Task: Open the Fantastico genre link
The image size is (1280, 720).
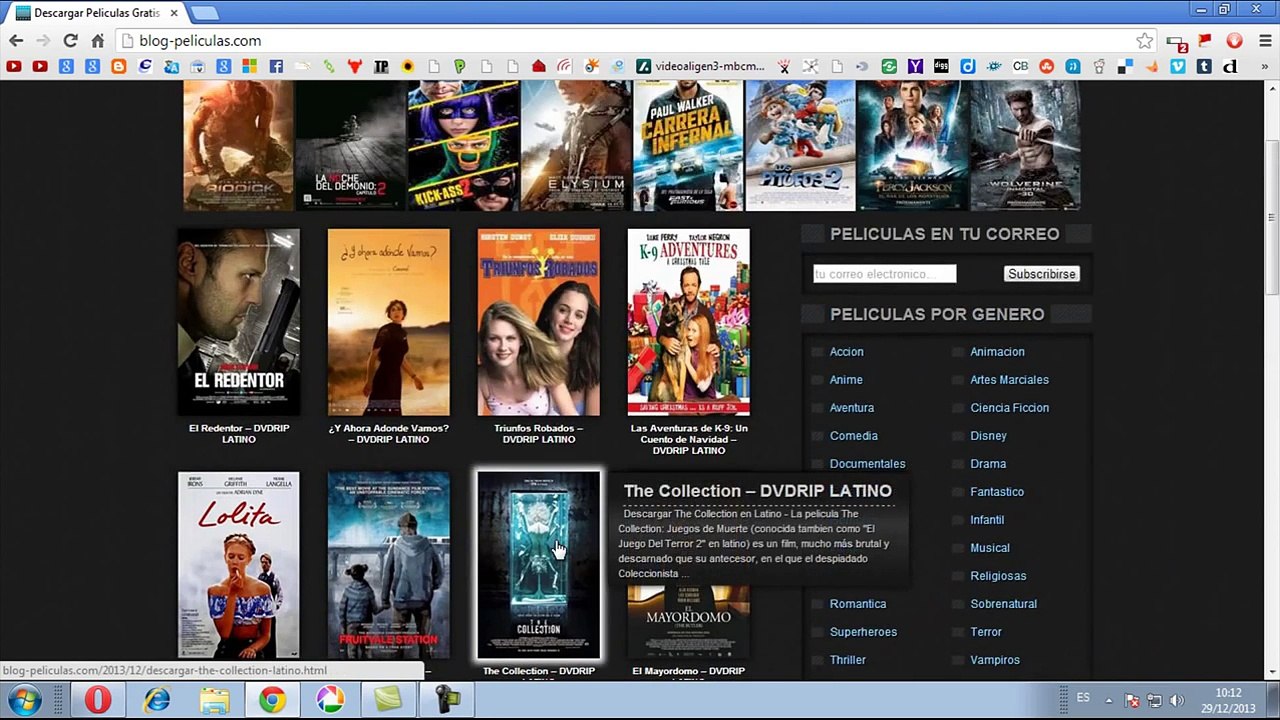Action: [997, 492]
